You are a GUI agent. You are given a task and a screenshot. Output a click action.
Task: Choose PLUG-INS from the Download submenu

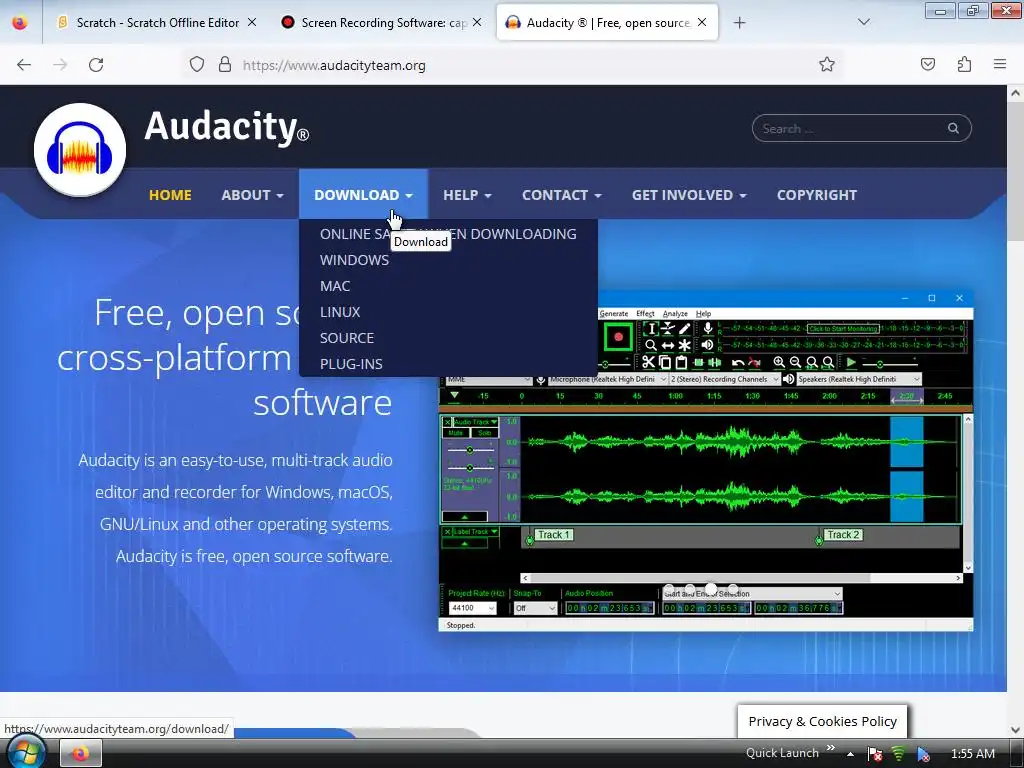351,364
